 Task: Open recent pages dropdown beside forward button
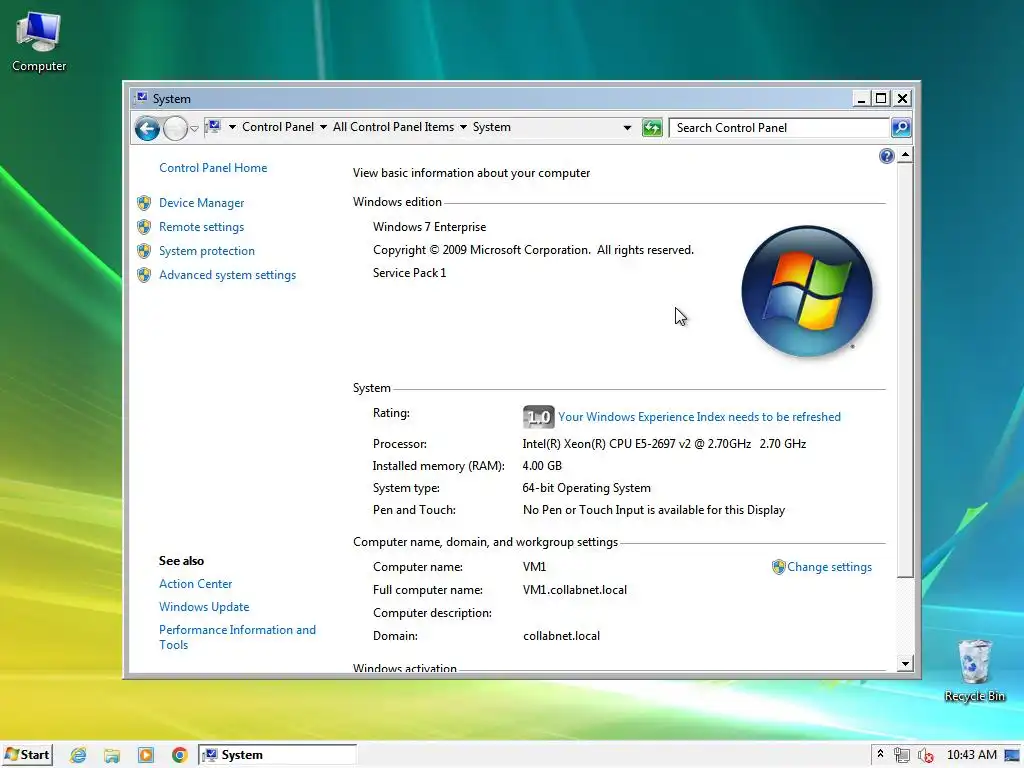point(194,129)
